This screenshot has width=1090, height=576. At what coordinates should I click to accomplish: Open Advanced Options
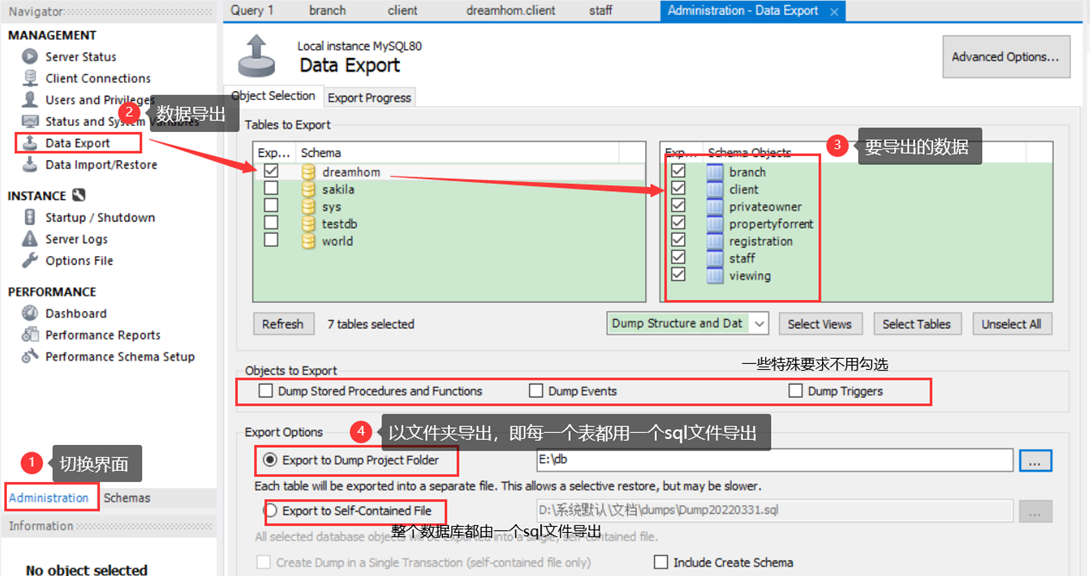pos(1006,57)
